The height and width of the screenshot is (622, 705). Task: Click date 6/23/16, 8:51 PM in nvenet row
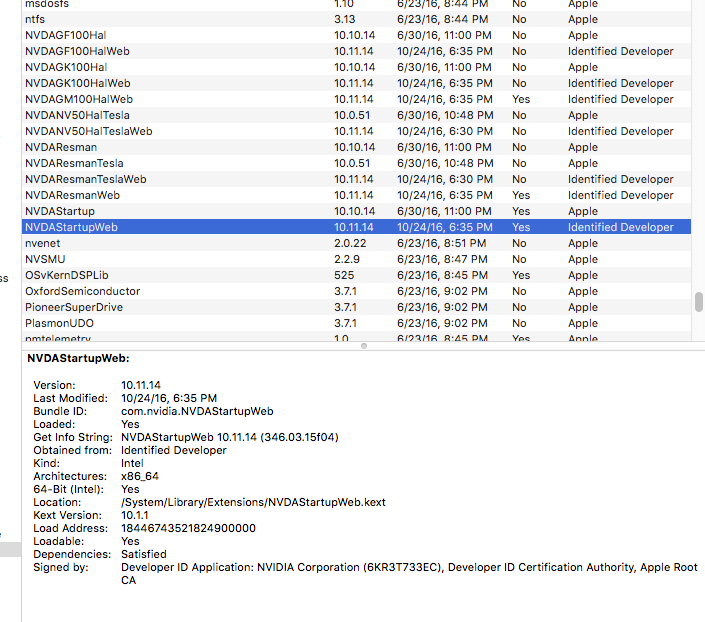point(442,243)
